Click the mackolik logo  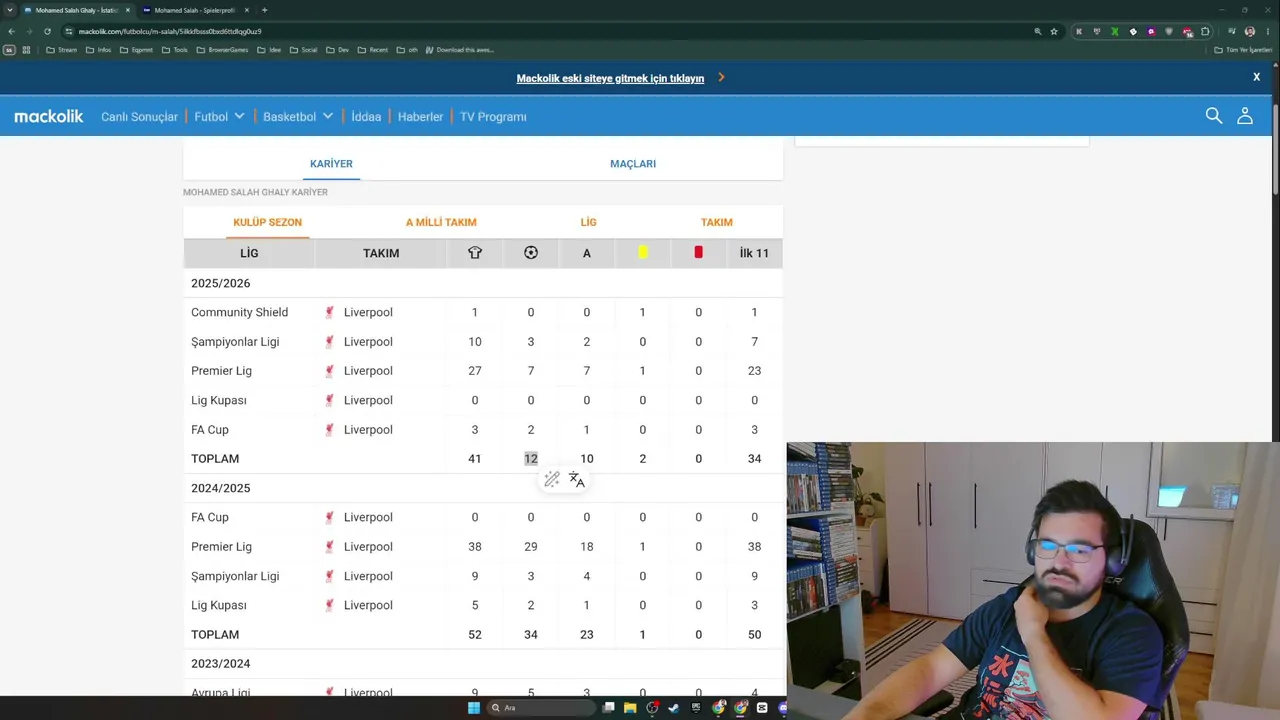(x=49, y=116)
